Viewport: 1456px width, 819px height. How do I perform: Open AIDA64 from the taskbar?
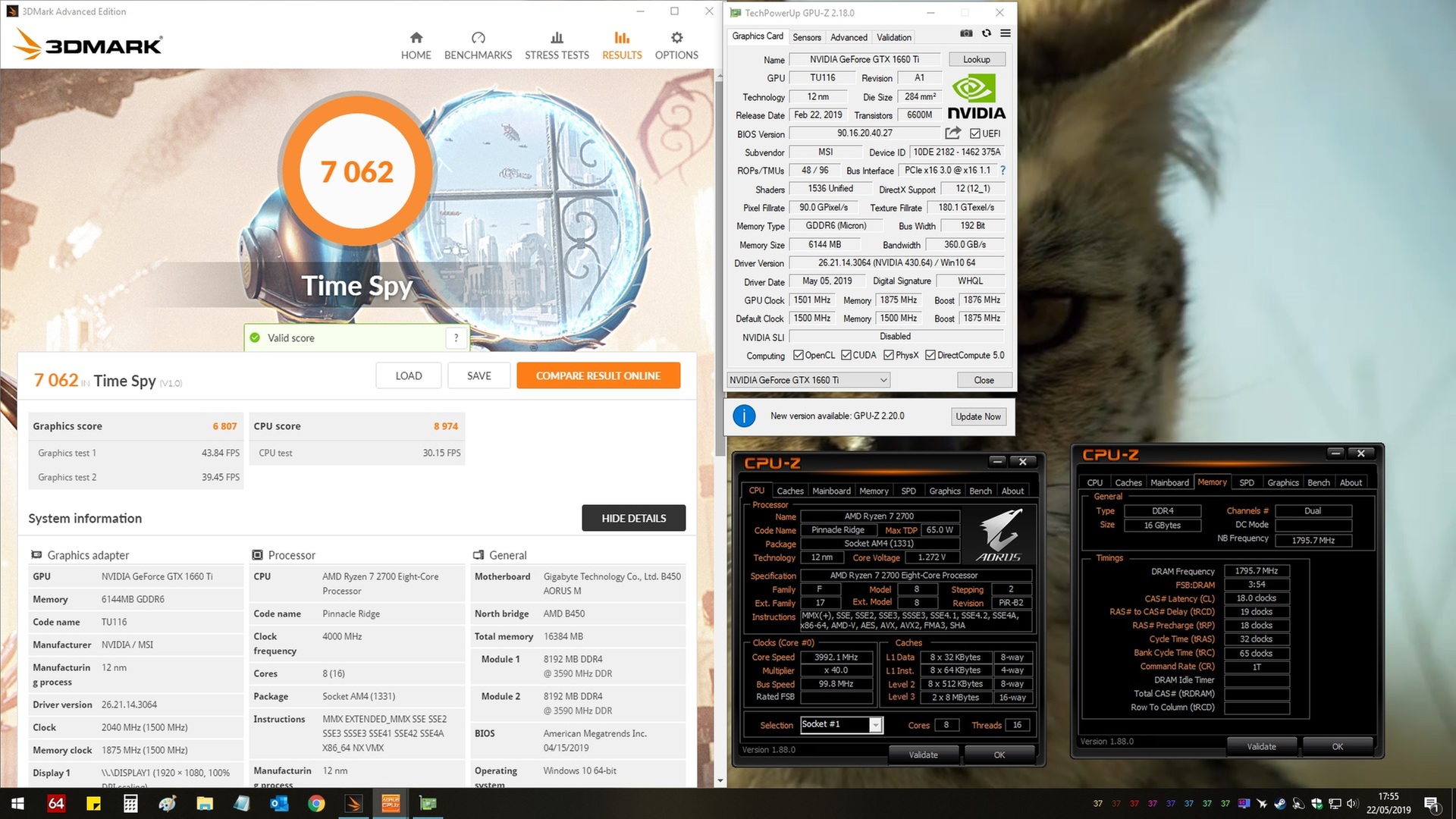click(x=56, y=803)
